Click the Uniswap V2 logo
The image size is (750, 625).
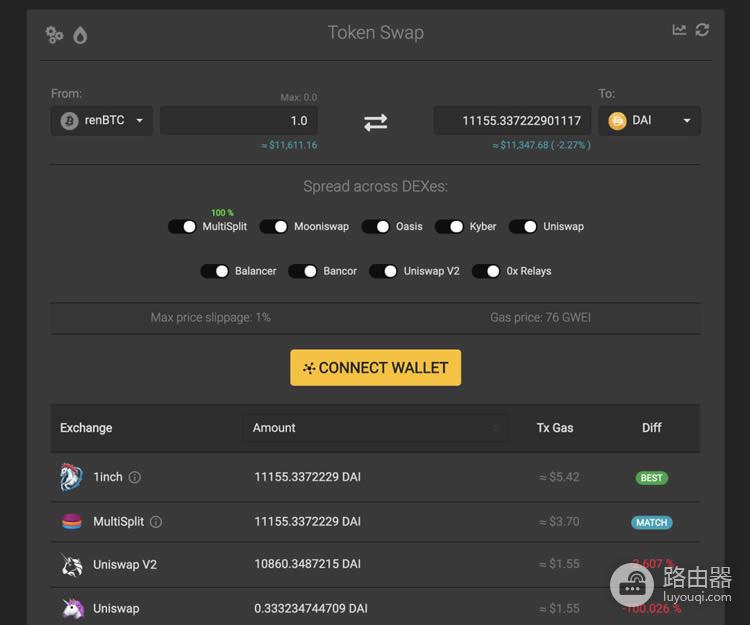click(x=72, y=565)
